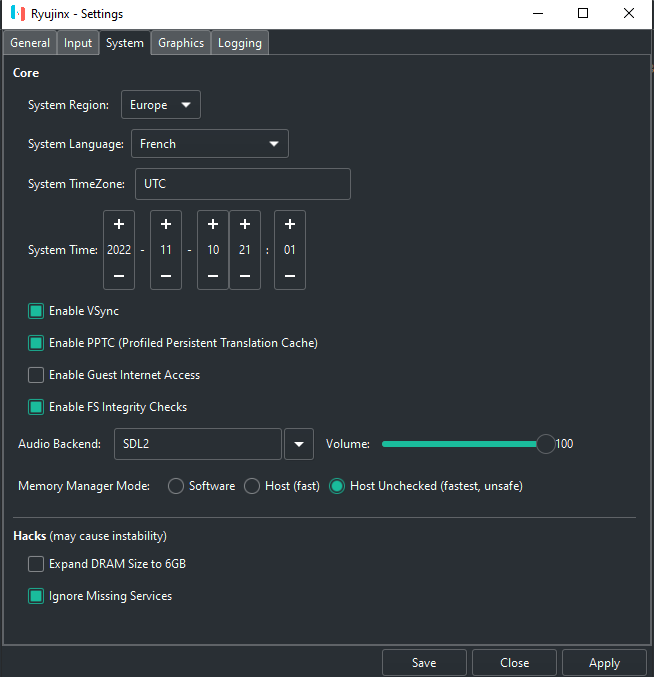Open the System Language dropdown
Viewport: 654px width, 677px height.
[210, 144]
